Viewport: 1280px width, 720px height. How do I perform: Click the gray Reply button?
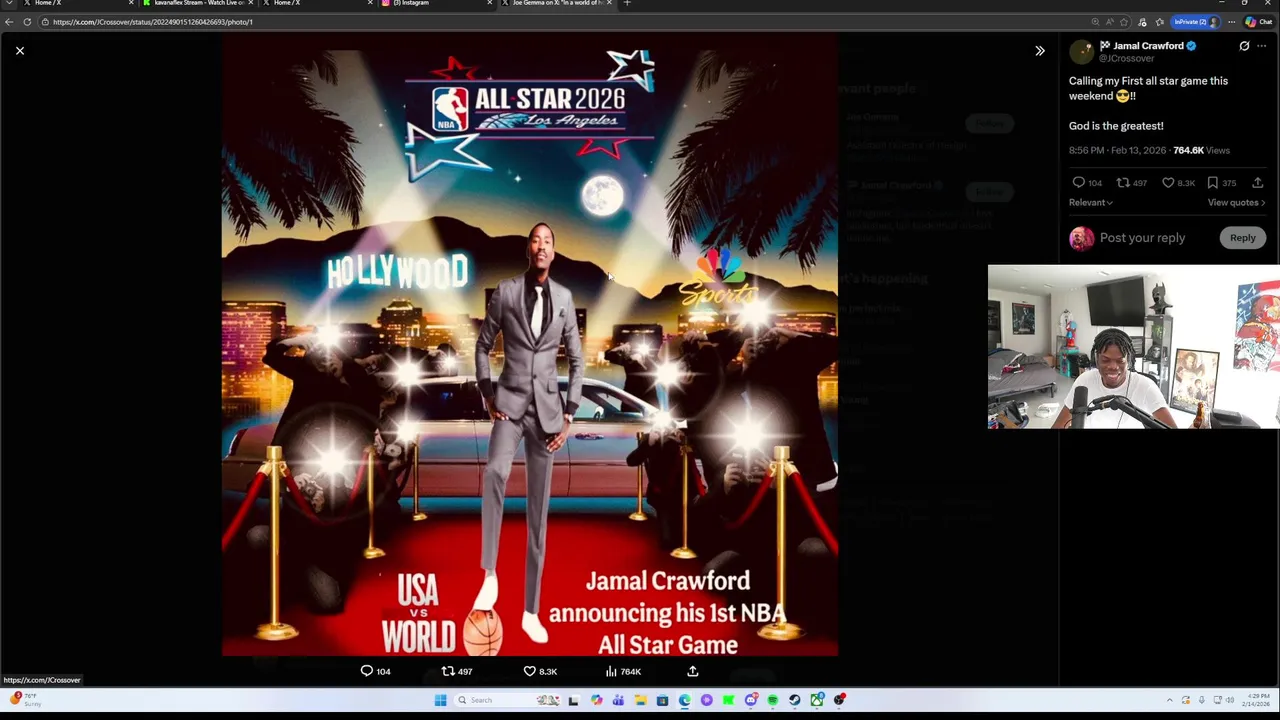coord(1242,238)
